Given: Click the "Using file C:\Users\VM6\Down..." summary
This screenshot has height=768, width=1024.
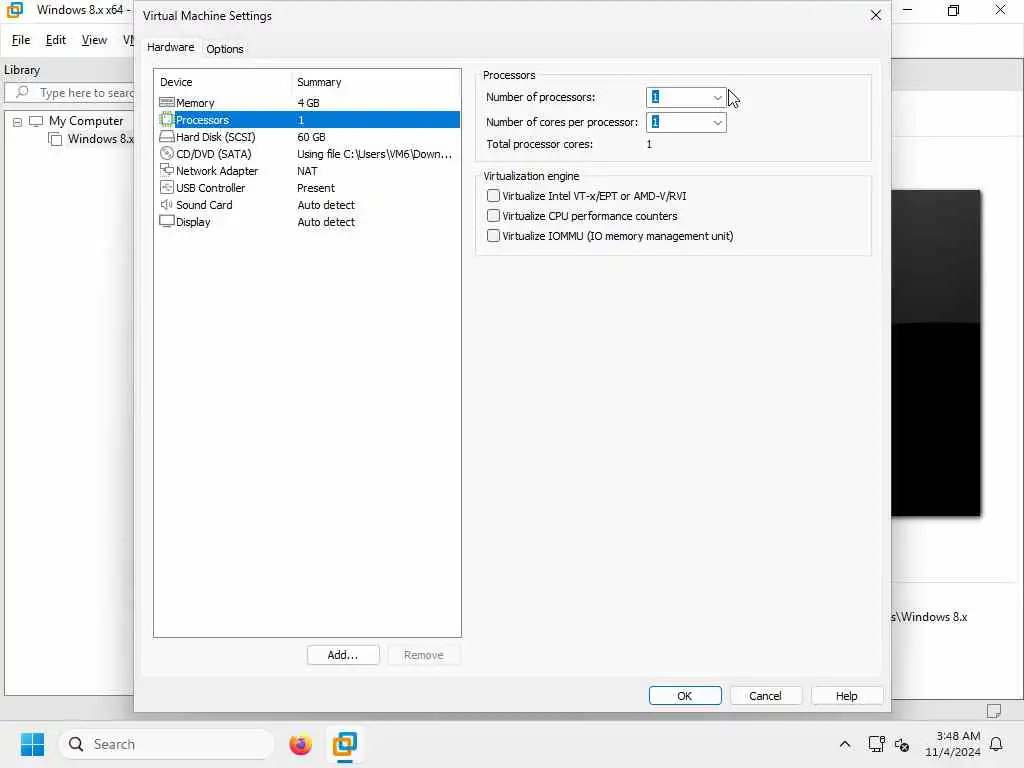Looking at the screenshot, I should click(374, 154).
